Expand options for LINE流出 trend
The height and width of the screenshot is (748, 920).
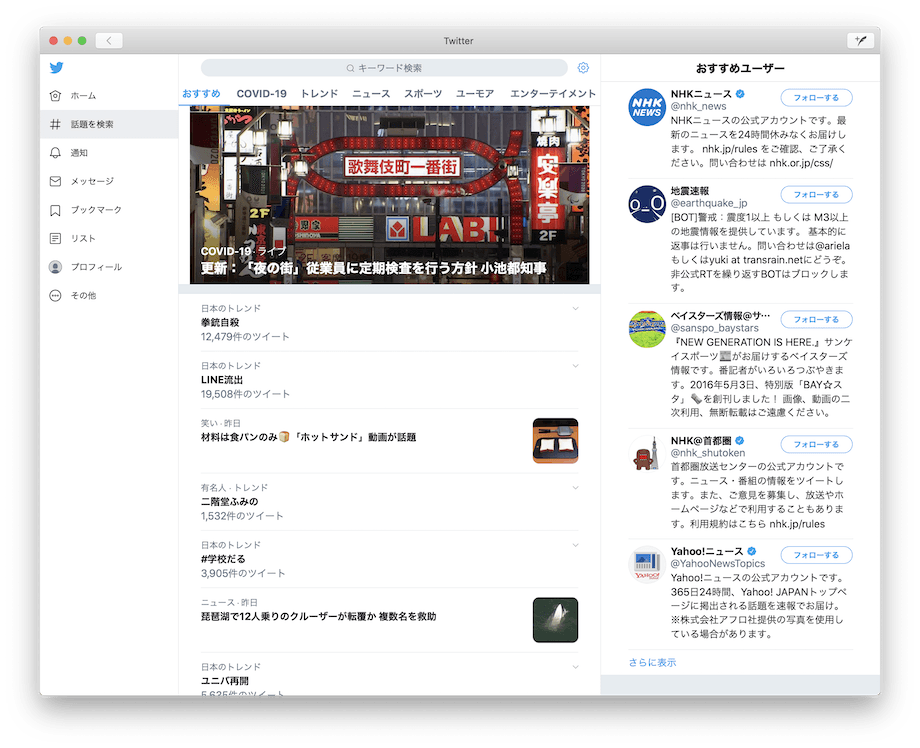click(576, 366)
